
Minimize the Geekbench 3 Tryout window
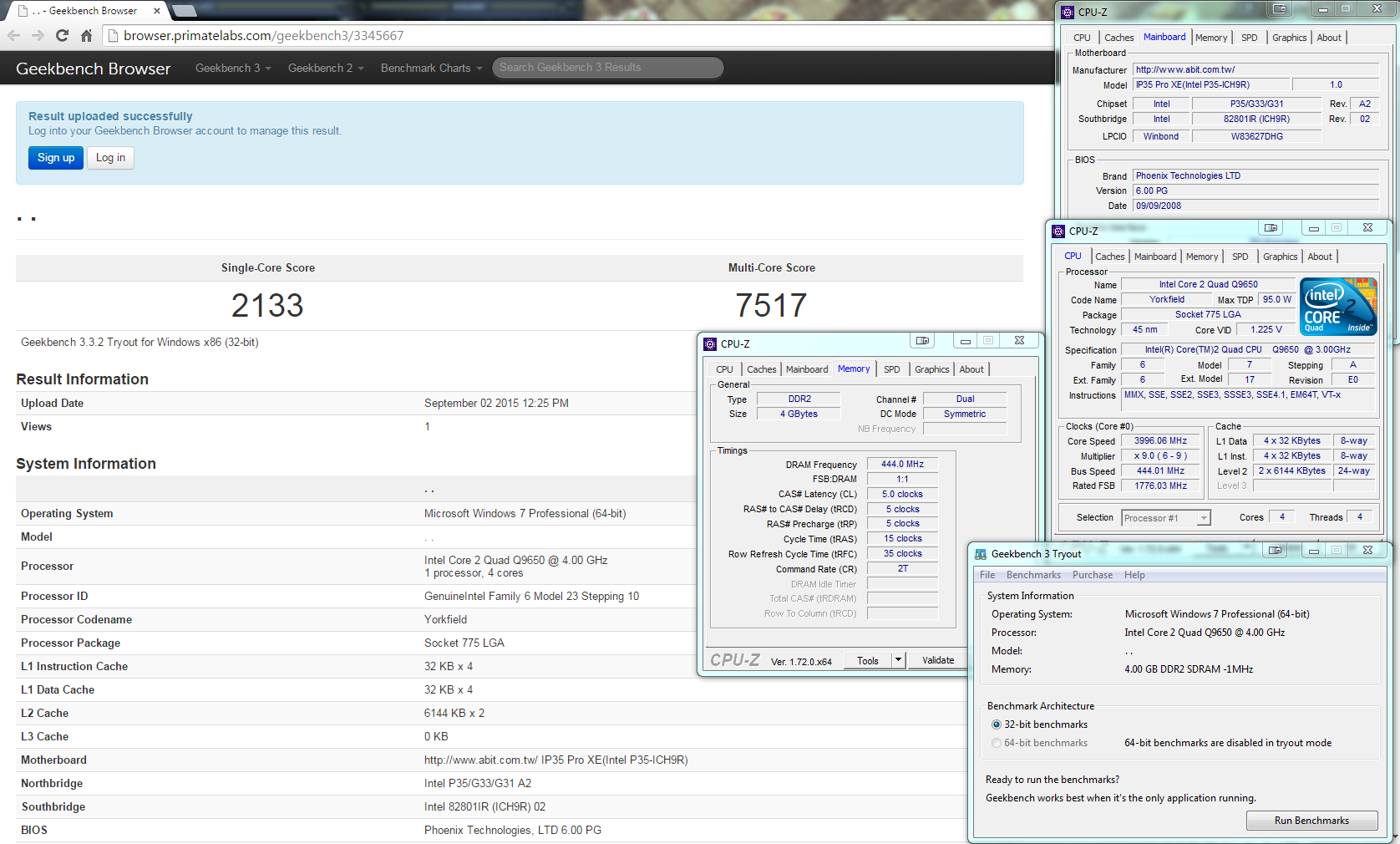pyautogui.click(x=1313, y=550)
